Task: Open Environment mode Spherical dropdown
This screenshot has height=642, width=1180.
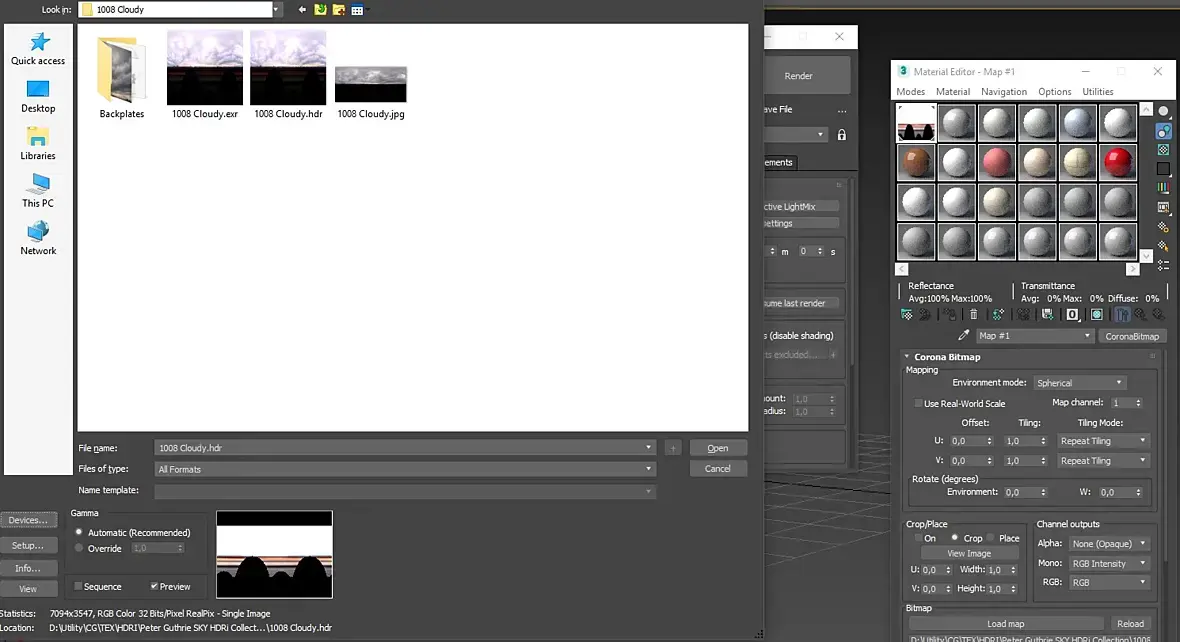Action: point(1079,382)
